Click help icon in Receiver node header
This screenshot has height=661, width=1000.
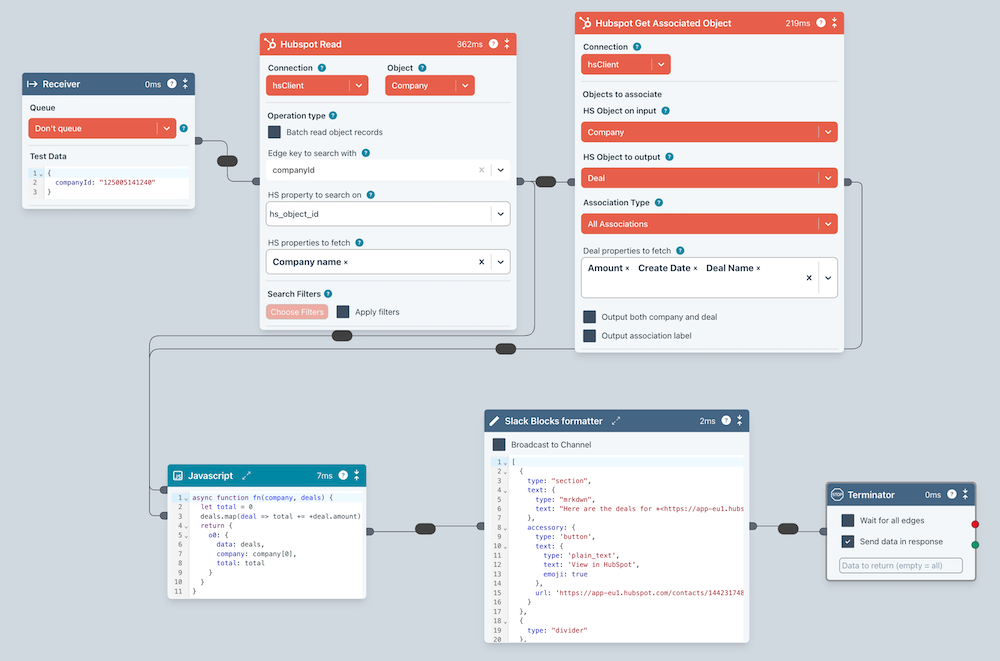[x=171, y=85]
